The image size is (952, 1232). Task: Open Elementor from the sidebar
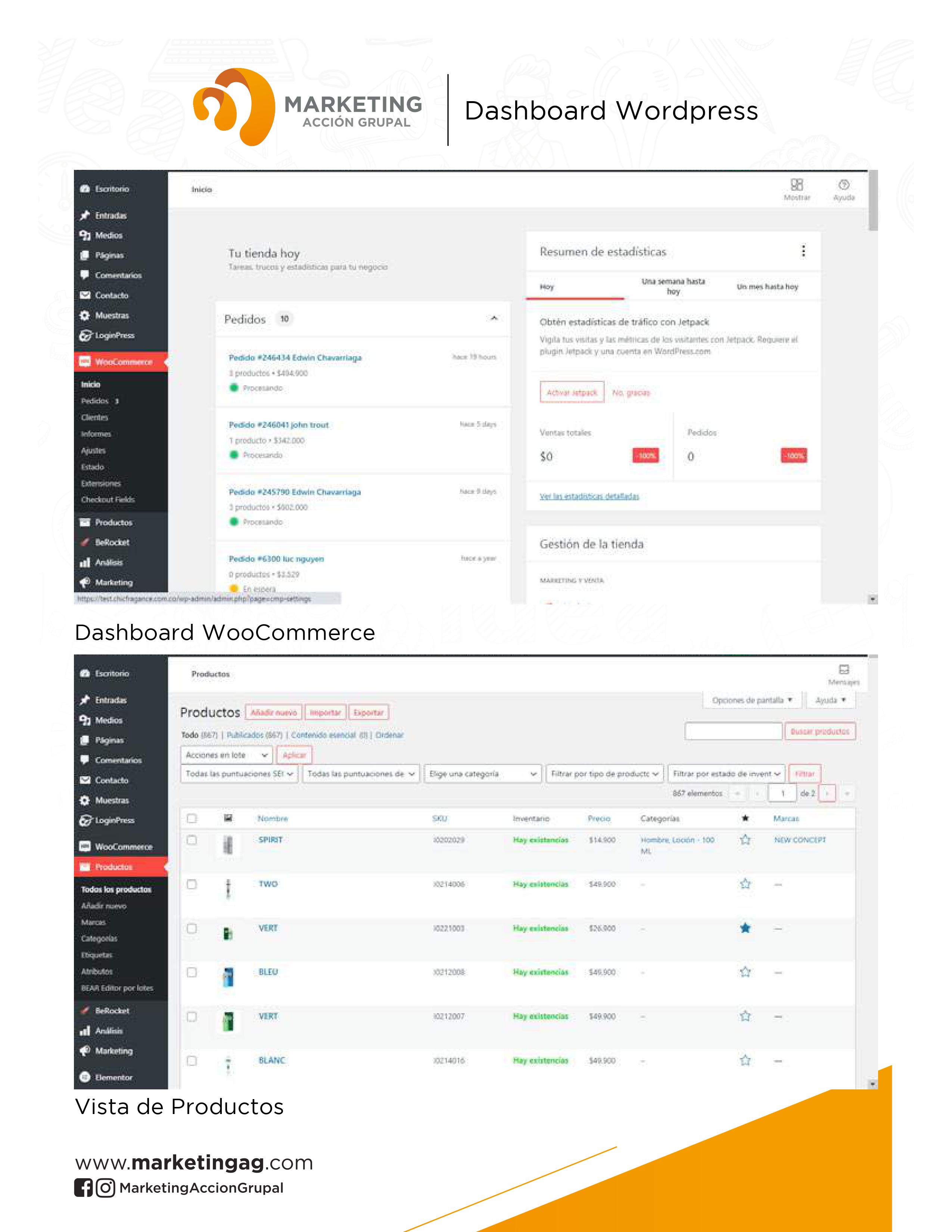(x=113, y=1077)
